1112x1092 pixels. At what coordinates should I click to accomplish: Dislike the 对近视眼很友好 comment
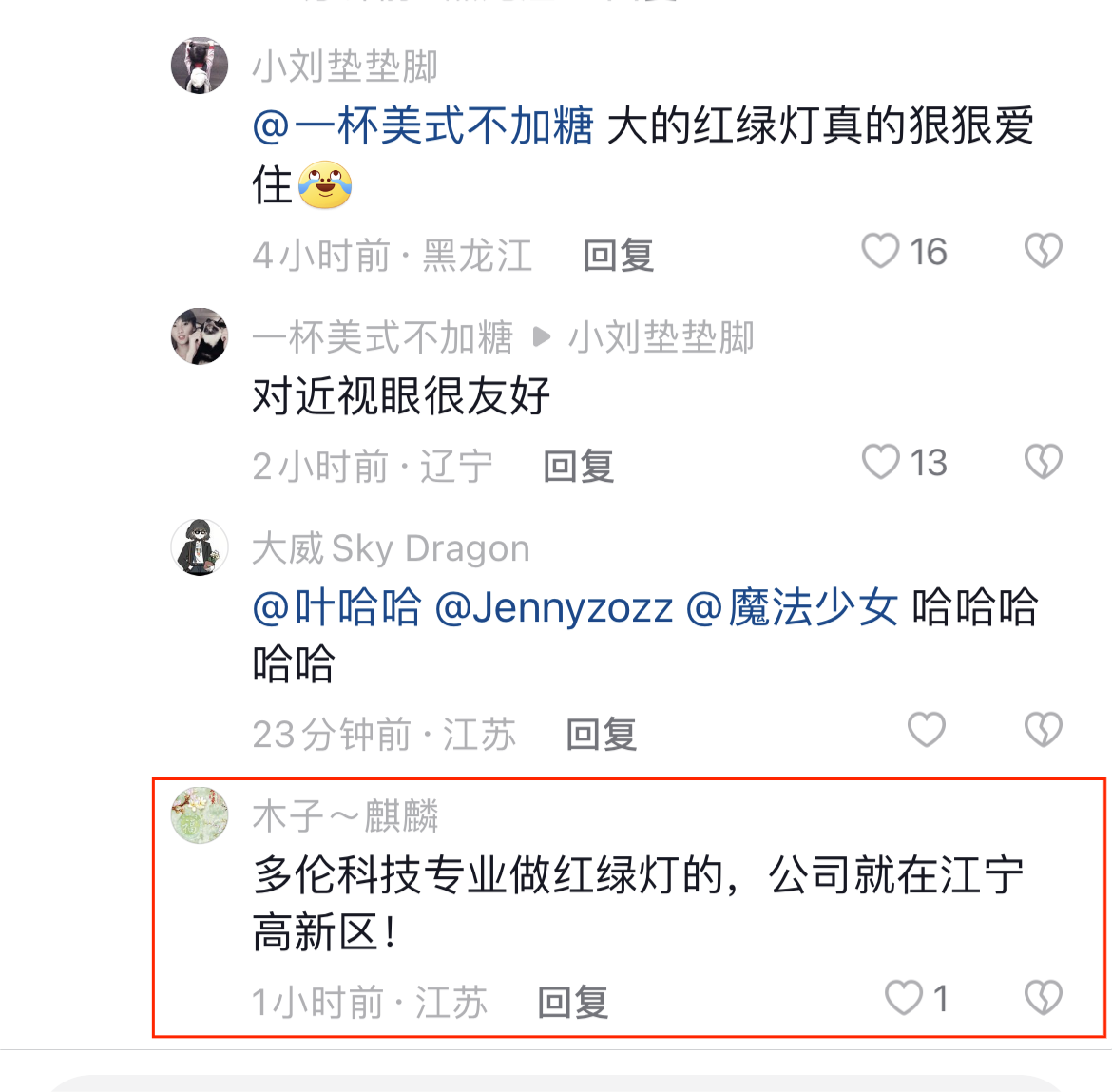pyautogui.click(x=1043, y=463)
